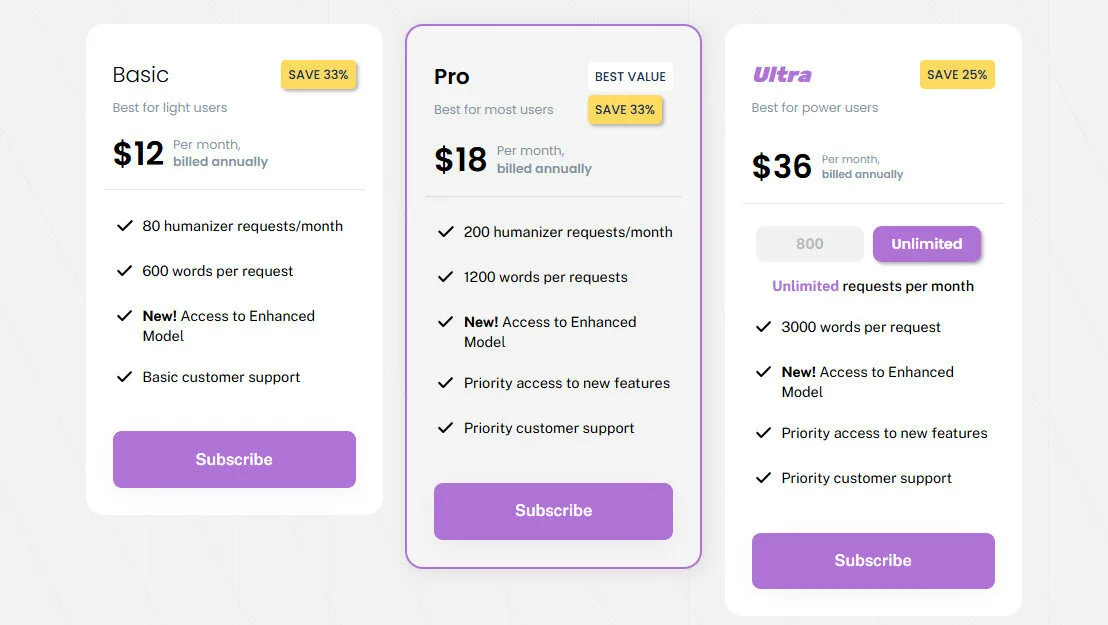Image resolution: width=1108 pixels, height=625 pixels.
Task: Select the "Unlimited" requests option
Action: (x=927, y=243)
